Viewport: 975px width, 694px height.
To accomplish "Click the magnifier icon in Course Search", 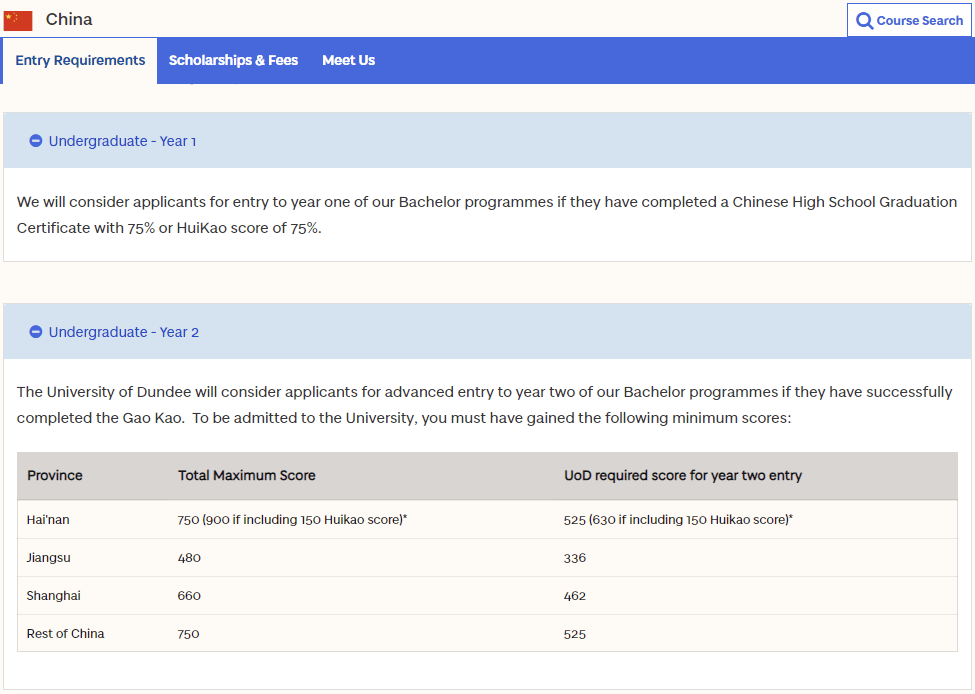I will tap(864, 21).
